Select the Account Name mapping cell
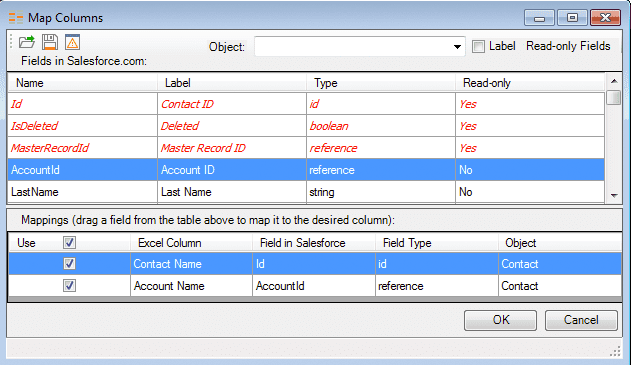 pos(191,286)
